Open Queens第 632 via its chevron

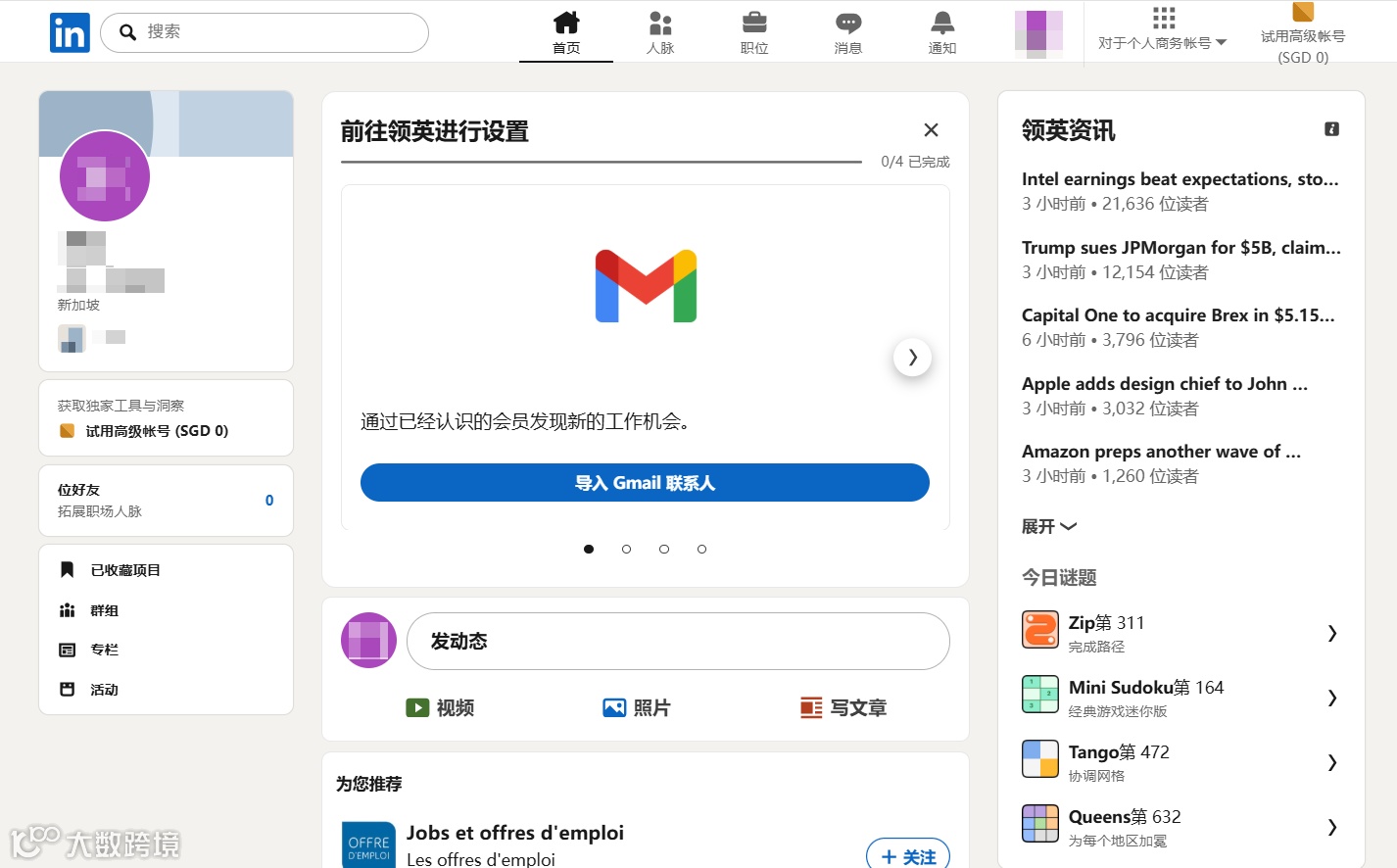pos(1332,828)
